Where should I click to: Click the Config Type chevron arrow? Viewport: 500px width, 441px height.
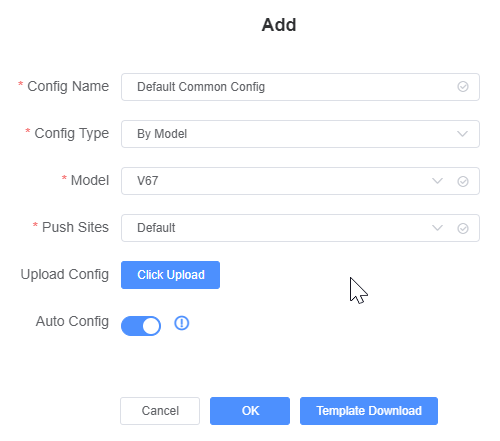(462, 134)
